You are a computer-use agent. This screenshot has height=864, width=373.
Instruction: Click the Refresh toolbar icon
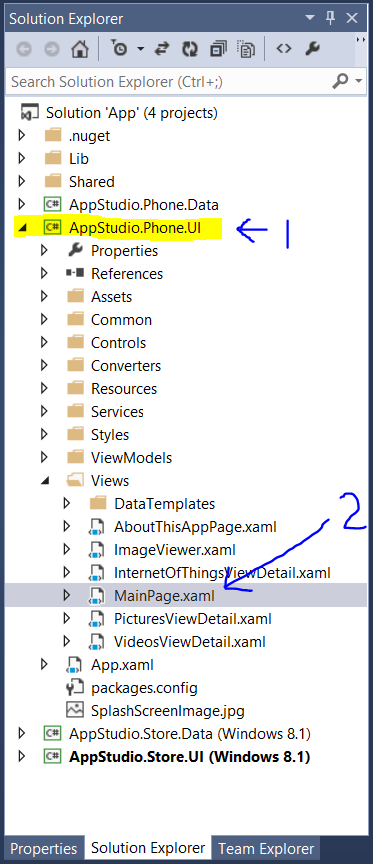tap(190, 49)
